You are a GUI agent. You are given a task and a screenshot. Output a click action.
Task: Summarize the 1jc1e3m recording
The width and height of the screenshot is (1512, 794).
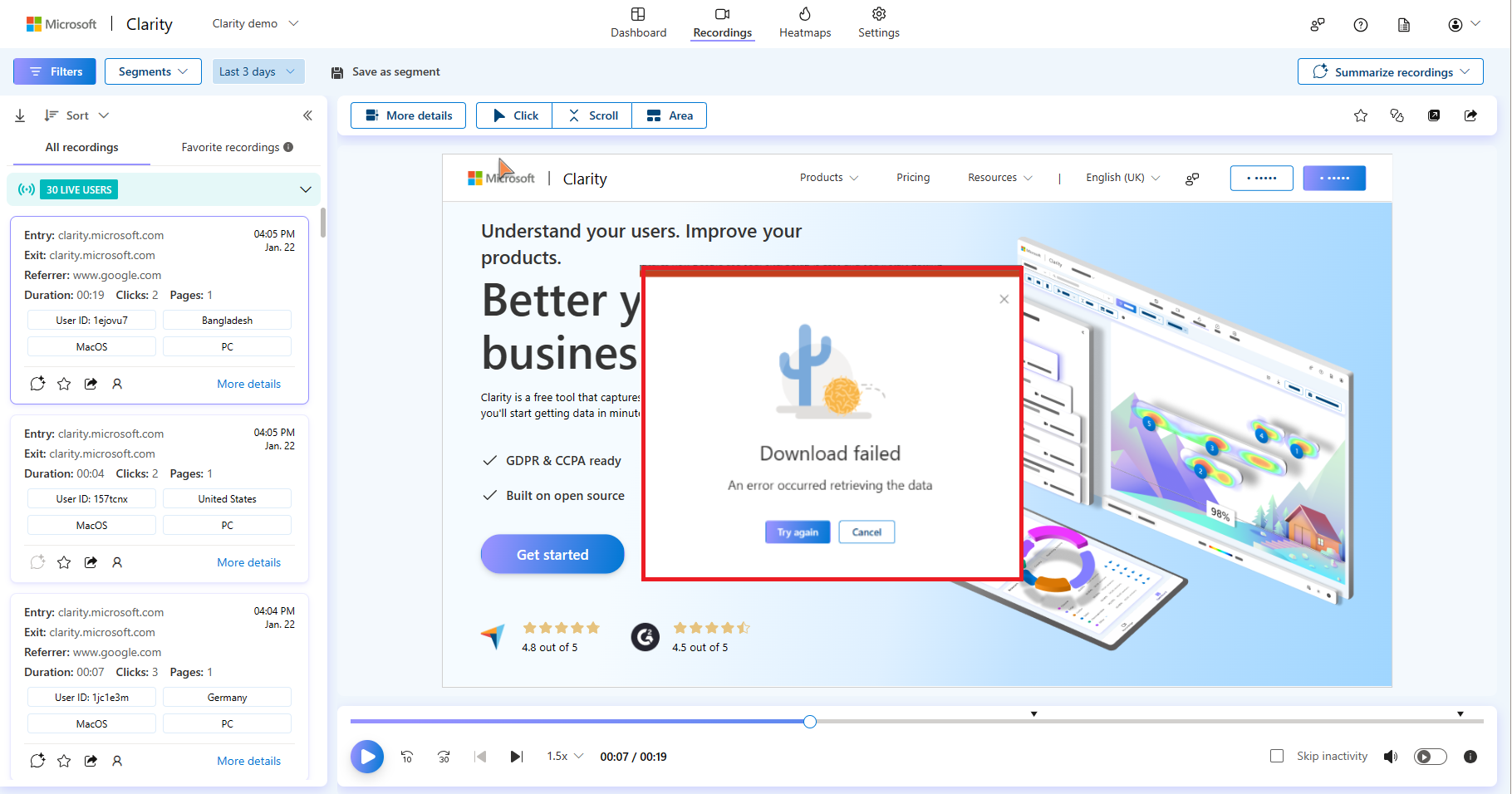coord(37,761)
